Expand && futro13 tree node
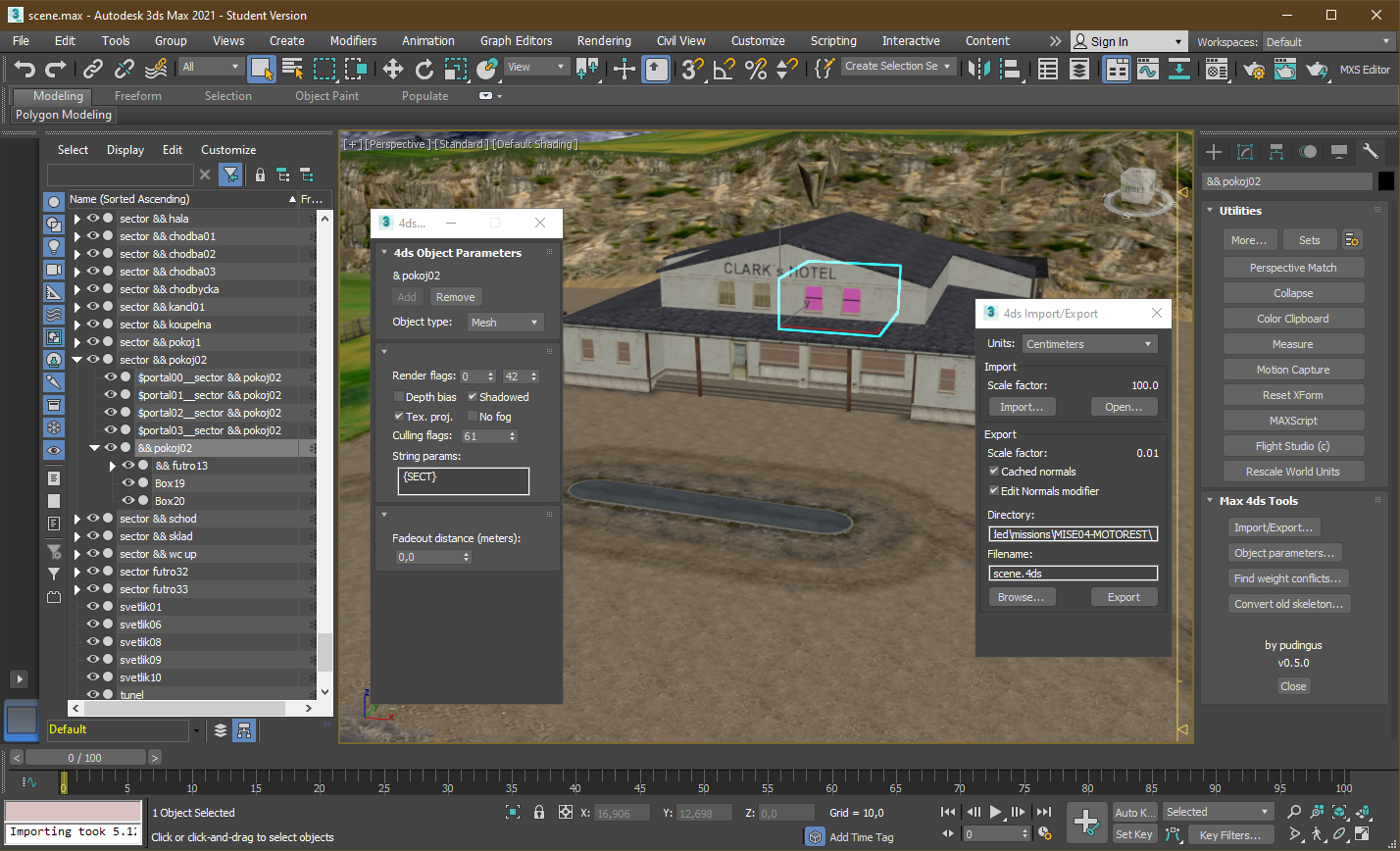The width and height of the screenshot is (1400, 851). 113,466
